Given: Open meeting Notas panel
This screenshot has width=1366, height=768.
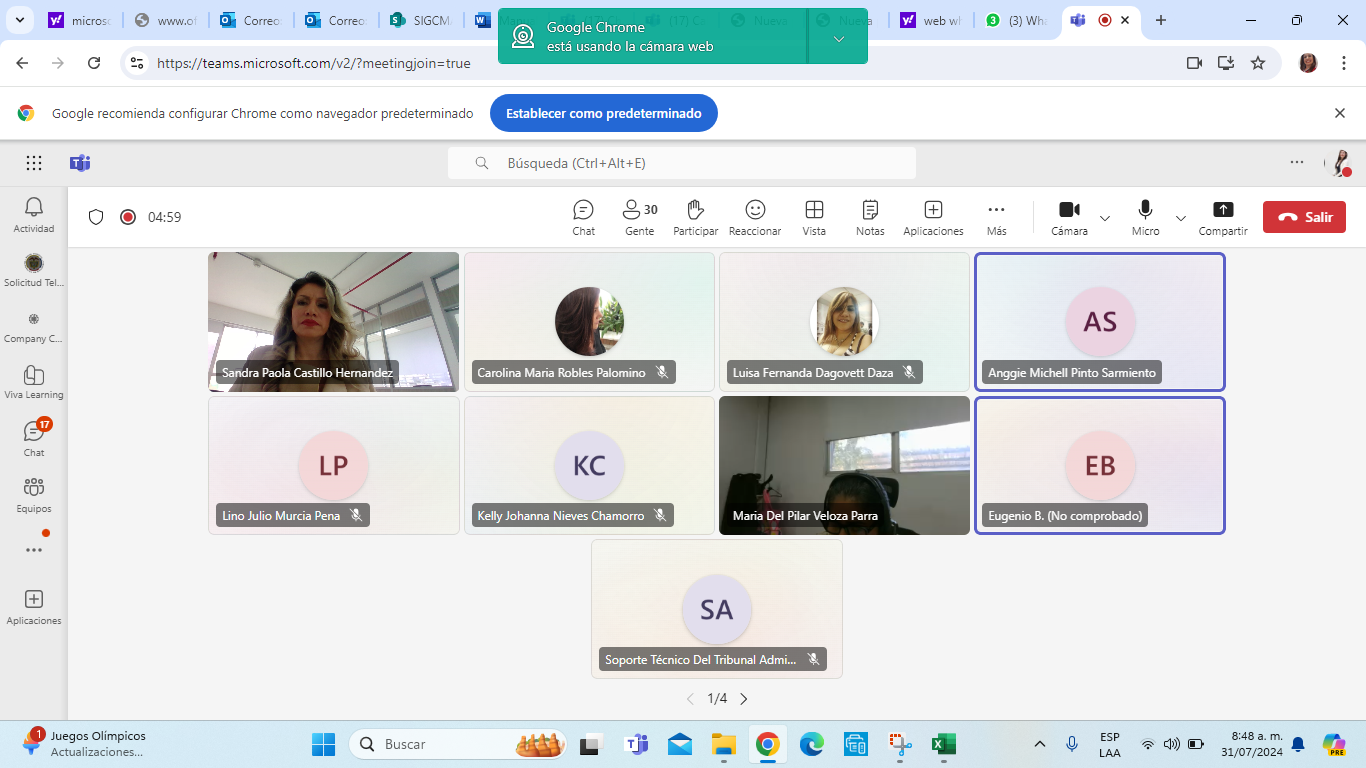Looking at the screenshot, I should pyautogui.click(x=870, y=217).
